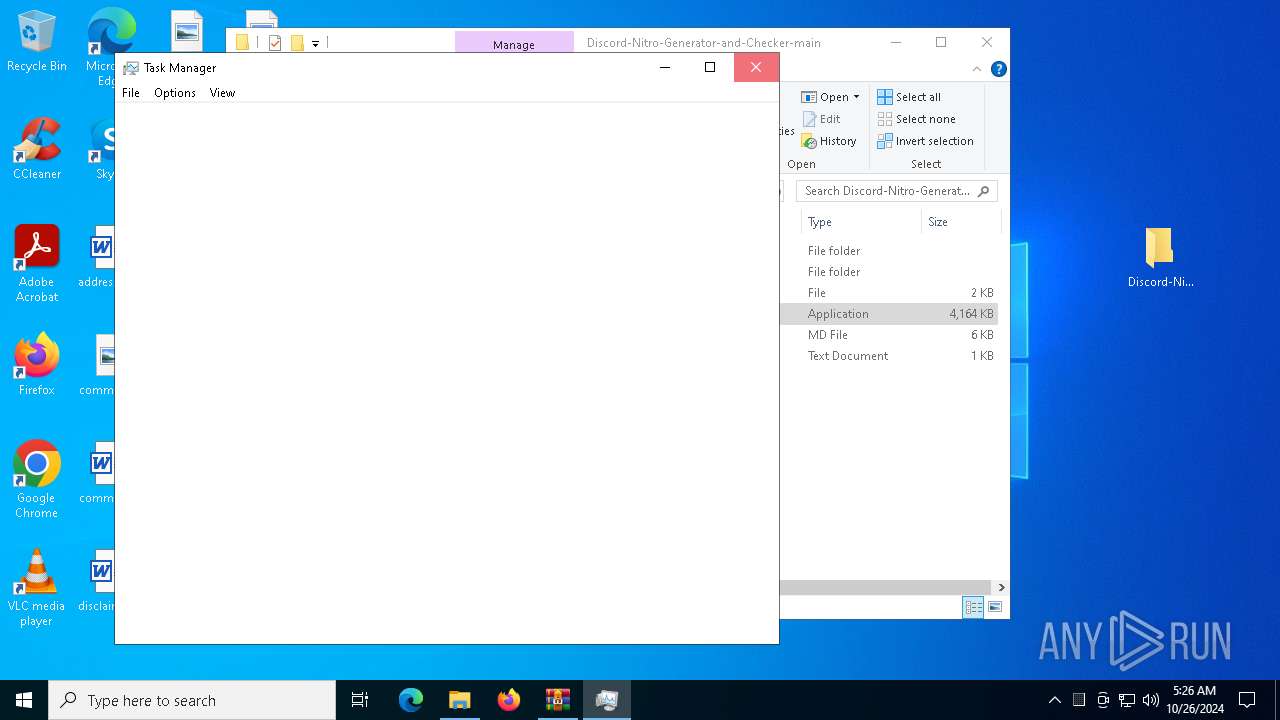
Task: Click History in Explorer Open group
Action: point(829,141)
